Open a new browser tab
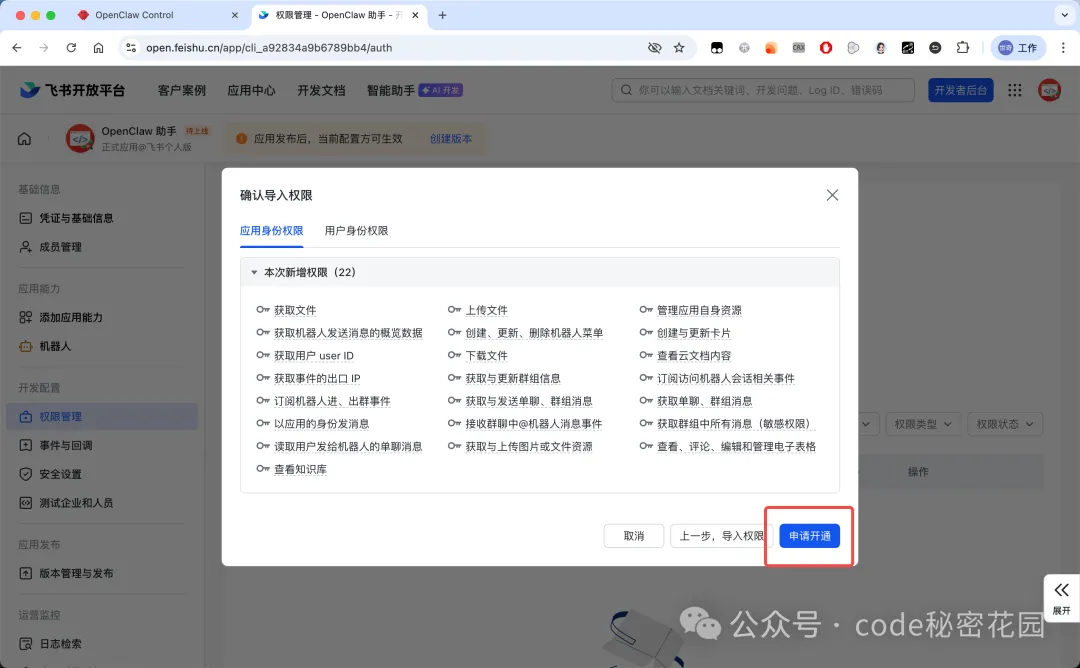This screenshot has width=1080, height=668. [x=442, y=15]
